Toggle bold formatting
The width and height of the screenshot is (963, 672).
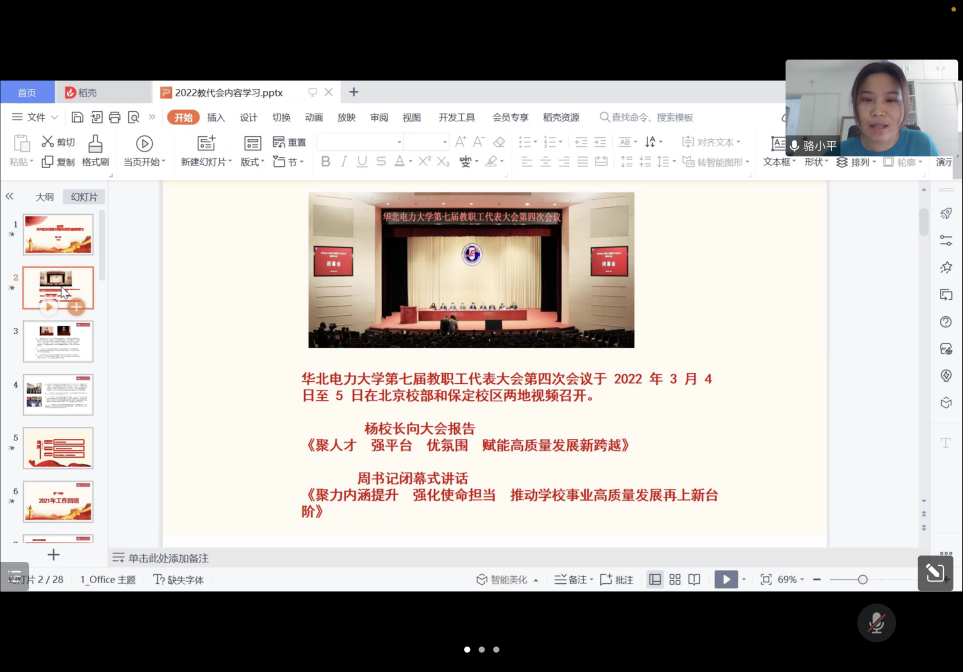(325, 162)
